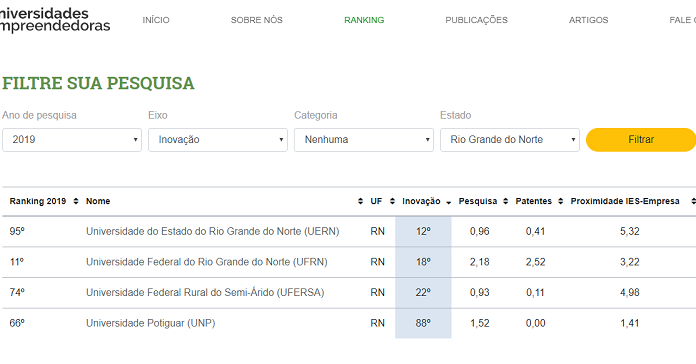
Task: Open the PUBLICAÇÕES menu item
Action: [476, 20]
